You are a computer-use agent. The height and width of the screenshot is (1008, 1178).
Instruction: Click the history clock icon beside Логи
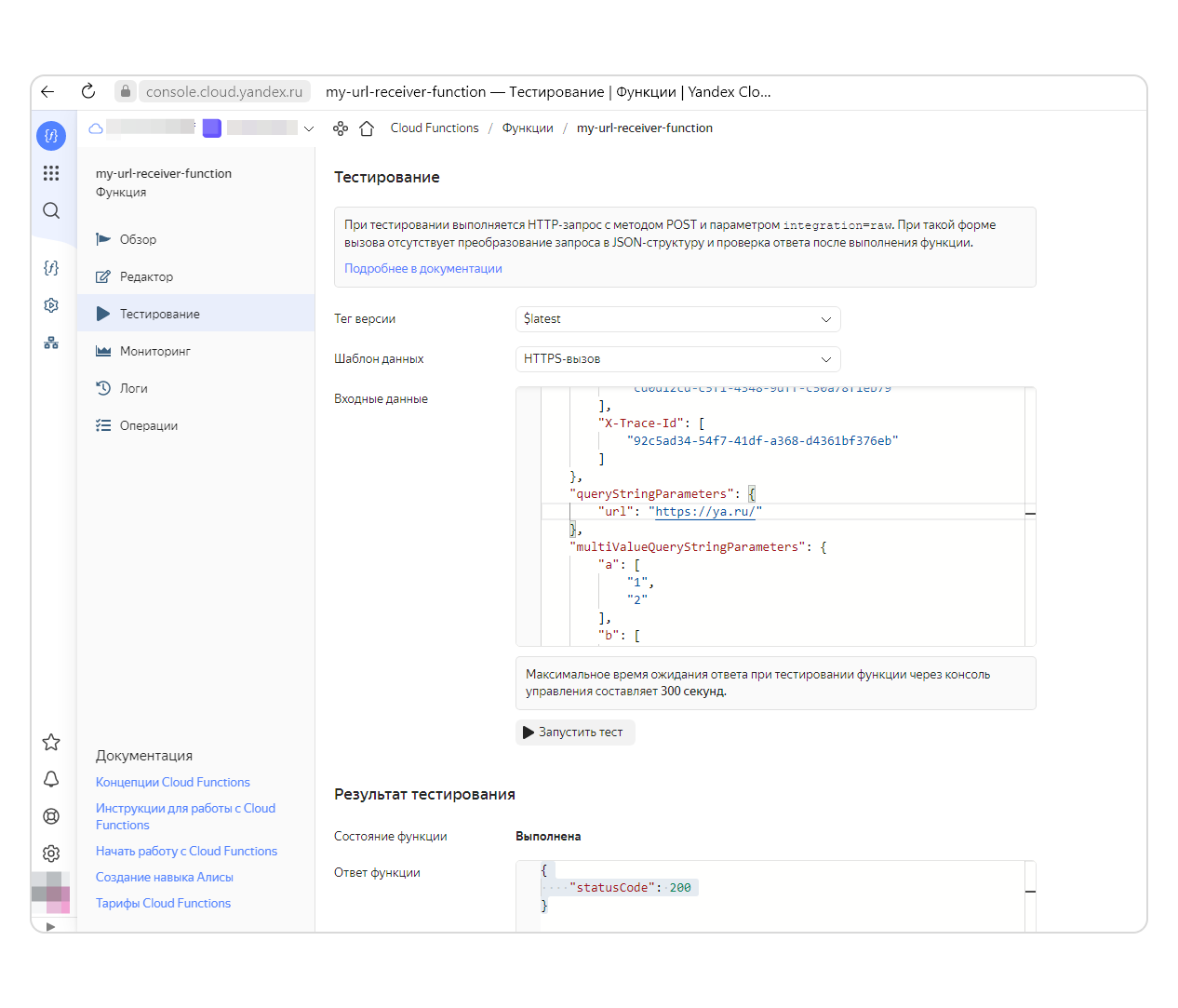103,388
